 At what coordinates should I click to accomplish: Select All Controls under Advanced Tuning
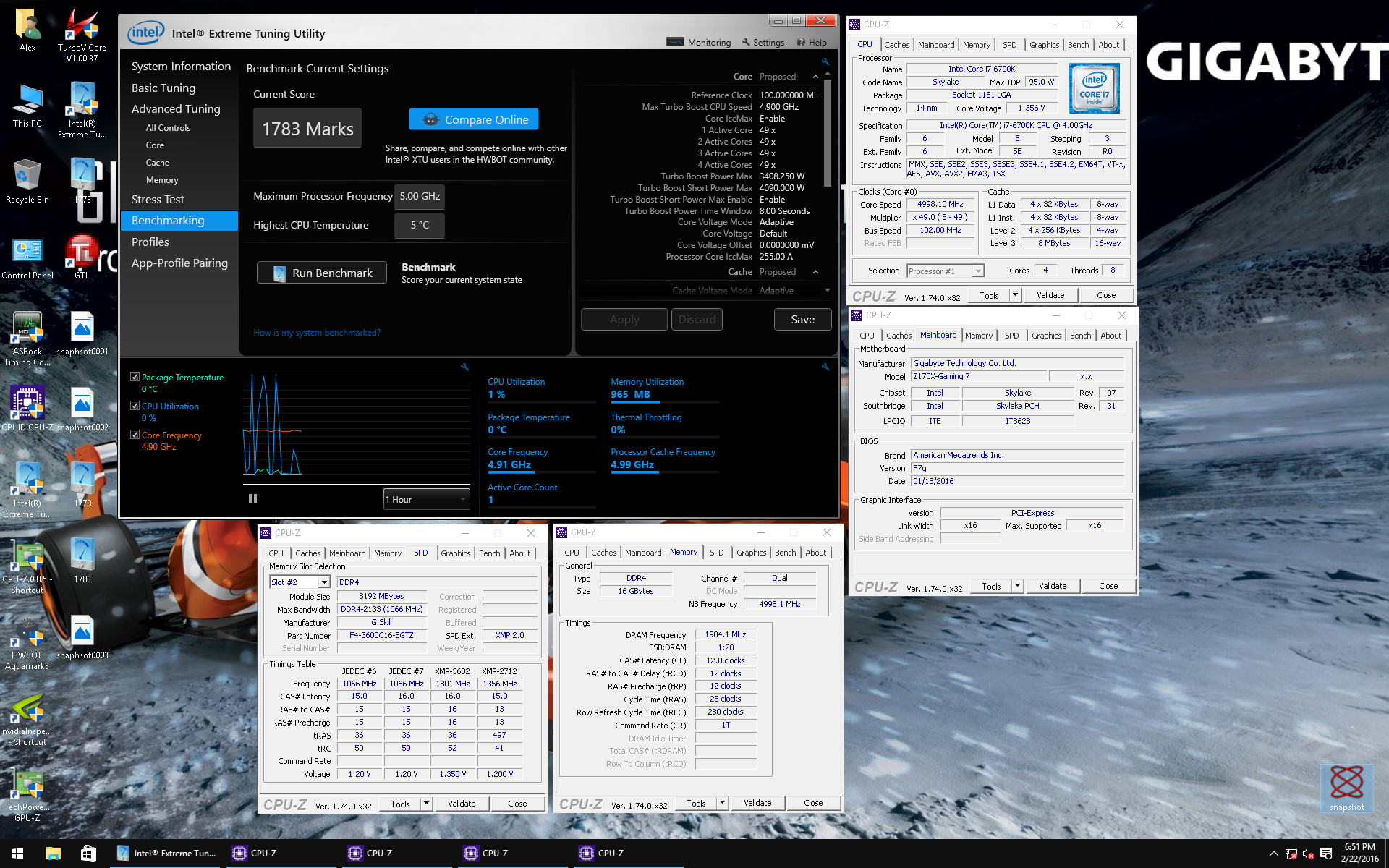(x=168, y=128)
